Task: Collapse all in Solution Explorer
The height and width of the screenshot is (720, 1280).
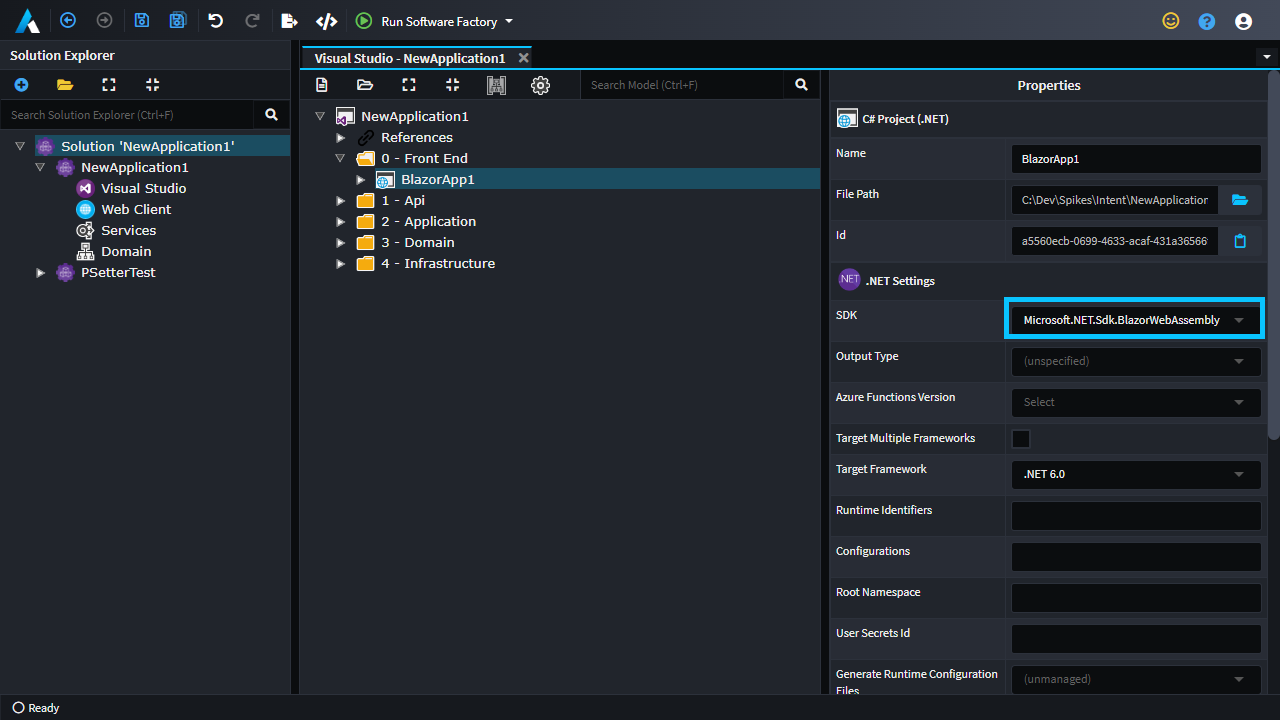Action: 152,85
